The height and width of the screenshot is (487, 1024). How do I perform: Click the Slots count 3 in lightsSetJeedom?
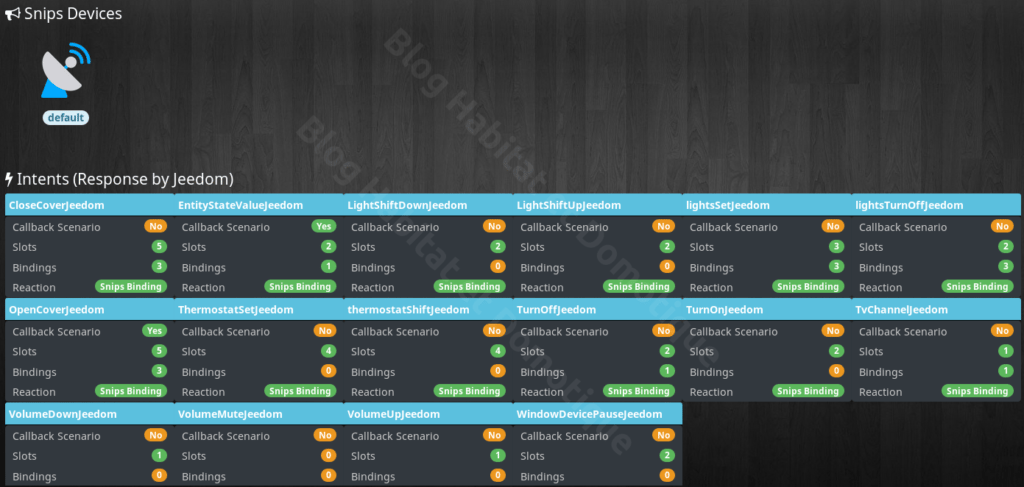[836, 247]
